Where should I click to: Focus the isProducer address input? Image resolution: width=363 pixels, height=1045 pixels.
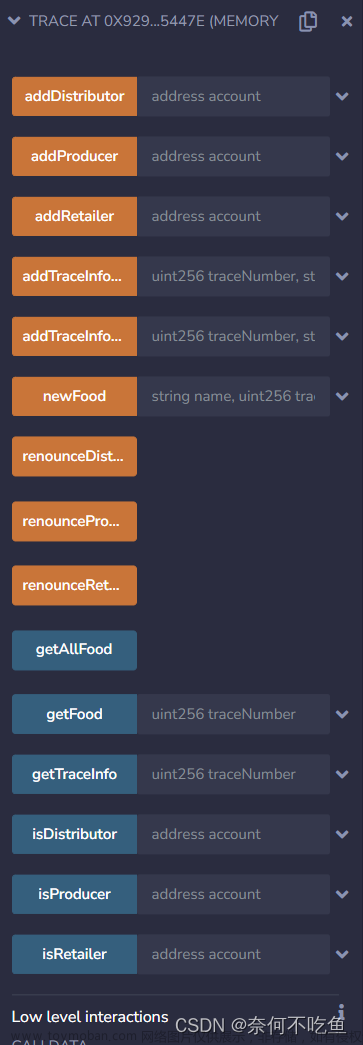pyautogui.click(x=233, y=894)
